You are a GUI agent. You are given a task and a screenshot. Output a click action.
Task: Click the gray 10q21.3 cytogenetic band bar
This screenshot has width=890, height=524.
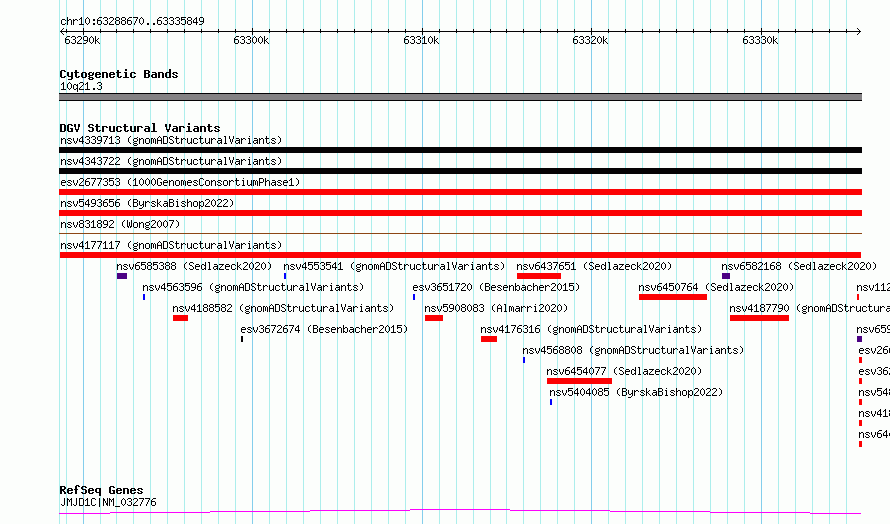460,97
